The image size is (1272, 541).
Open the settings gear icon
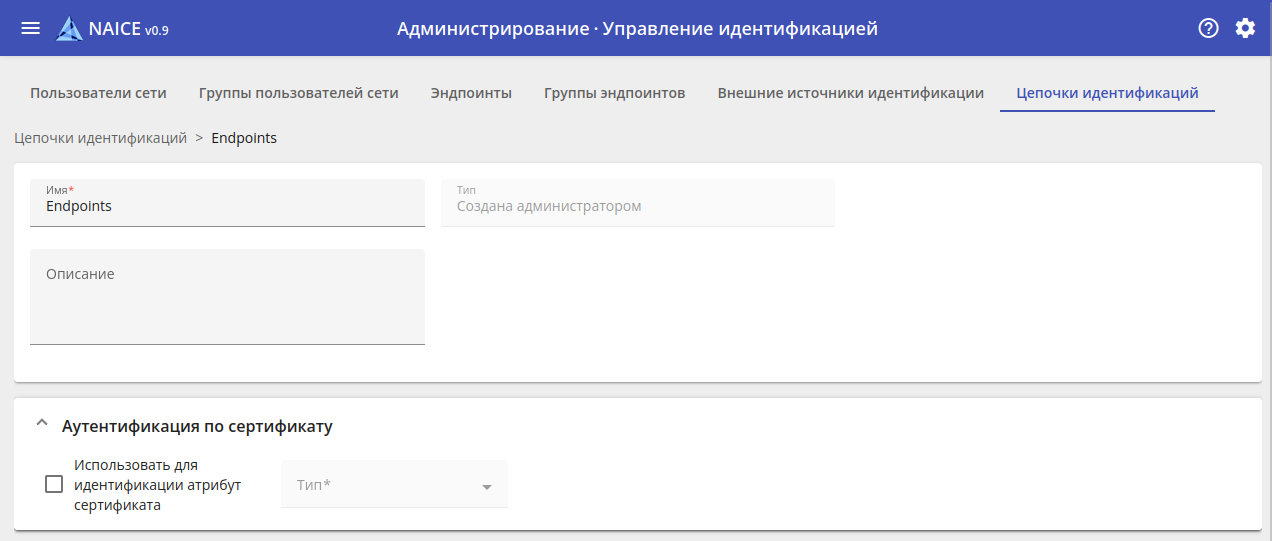point(1245,28)
